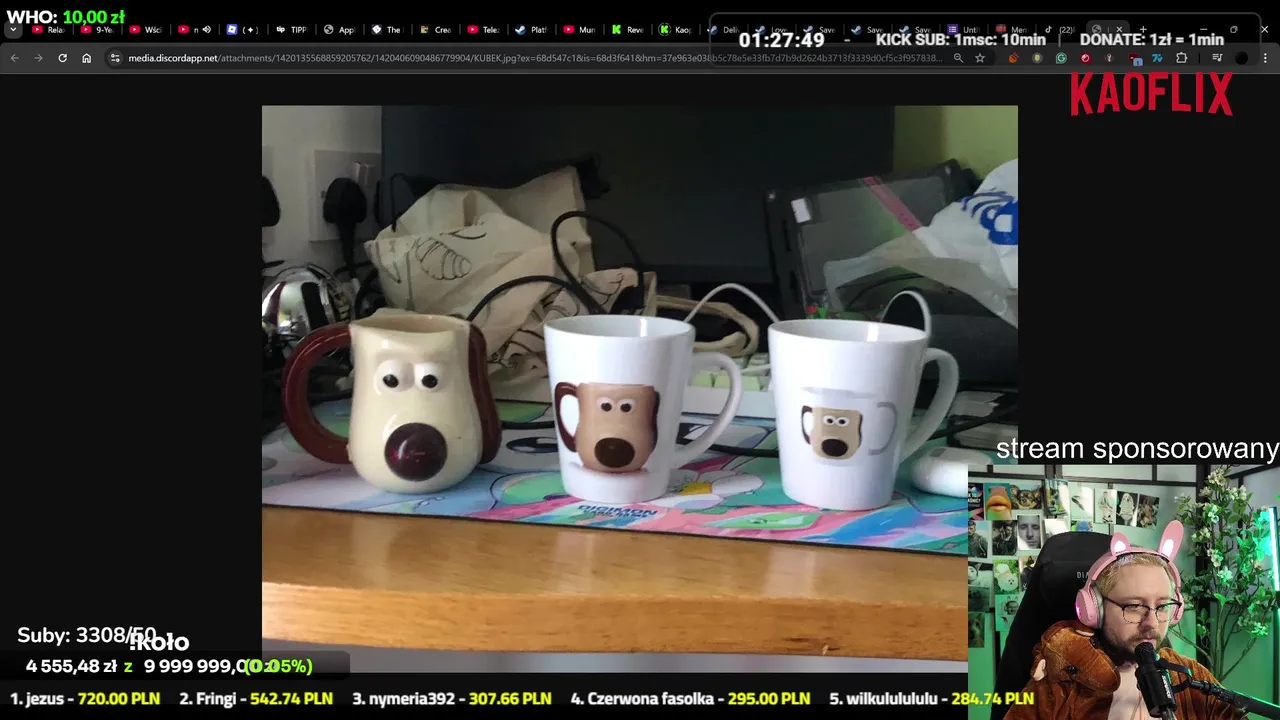
Task: Close the currently active tab
Action: click(1119, 30)
